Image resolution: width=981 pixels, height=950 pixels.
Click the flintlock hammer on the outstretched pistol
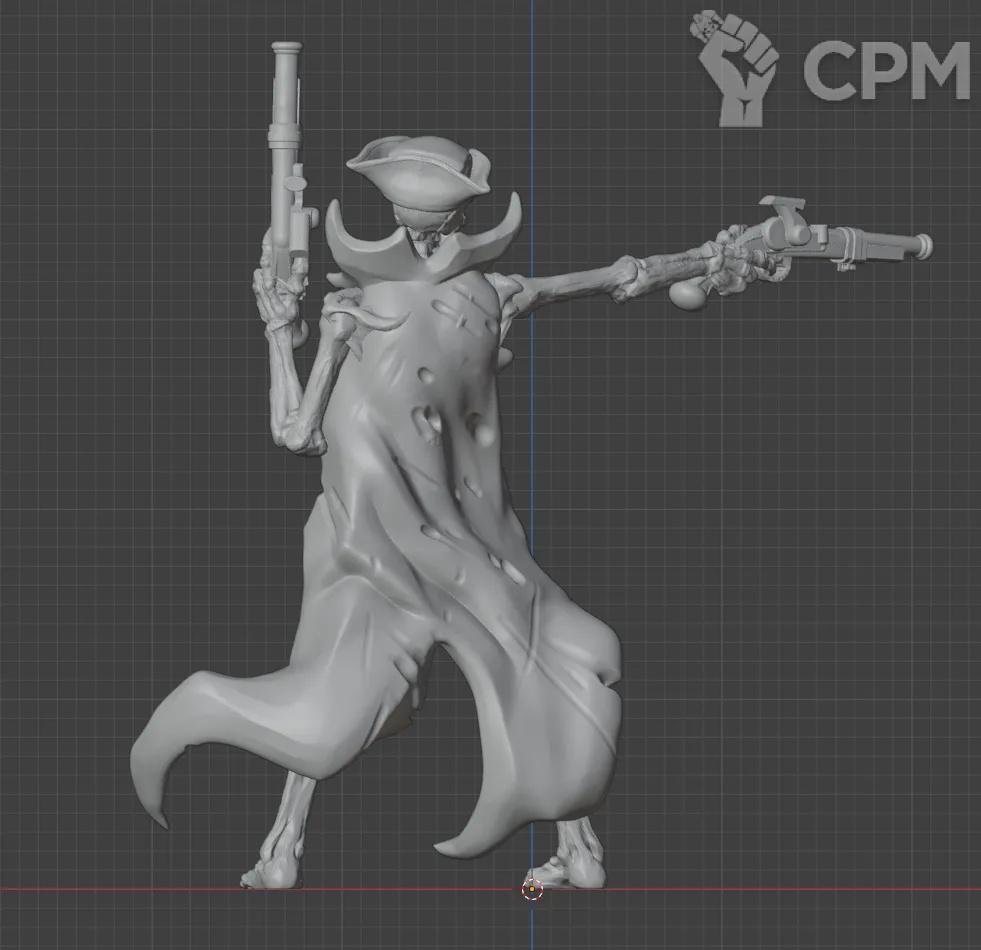(783, 212)
